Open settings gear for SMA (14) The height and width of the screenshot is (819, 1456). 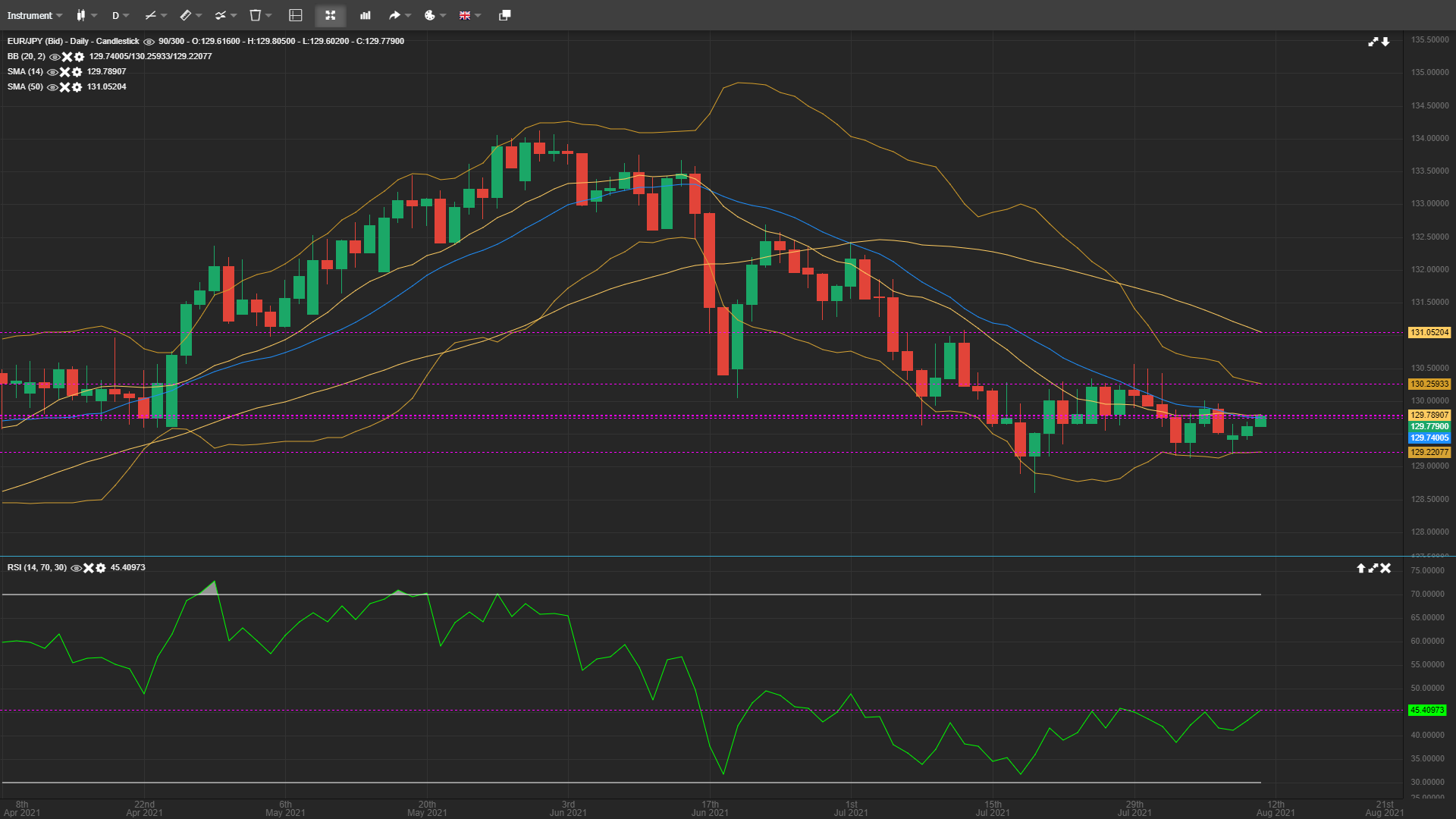tap(77, 72)
